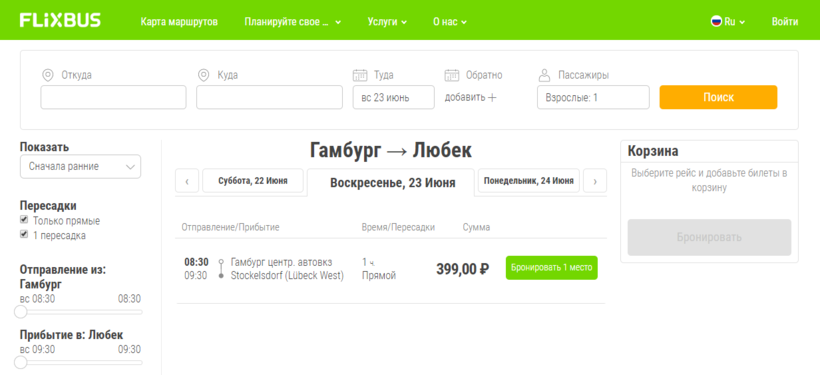Viewport: 820px width, 375px height.
Task: Toggle the Только прямые checkbox
Action: tap(24, 220)
